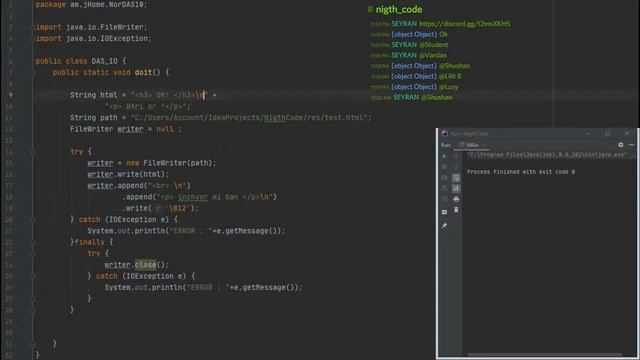Collapse the first catch IOException fold marker

33,220
